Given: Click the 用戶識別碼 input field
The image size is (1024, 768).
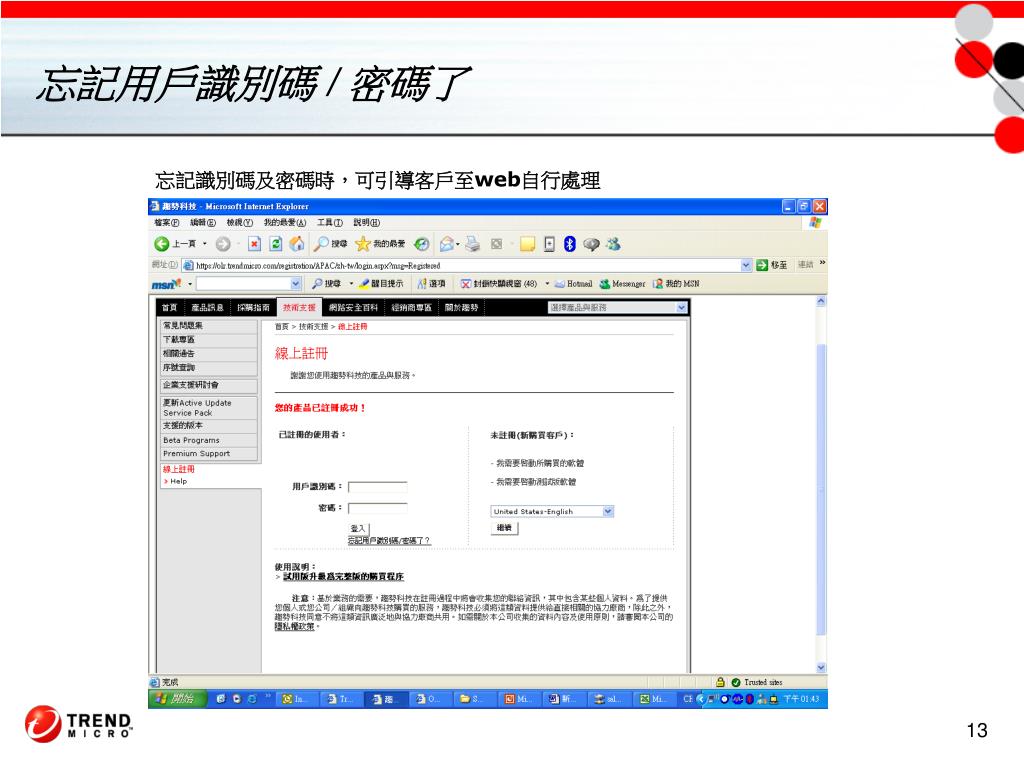Looking at the screenshot, I should tap(377, 487).
